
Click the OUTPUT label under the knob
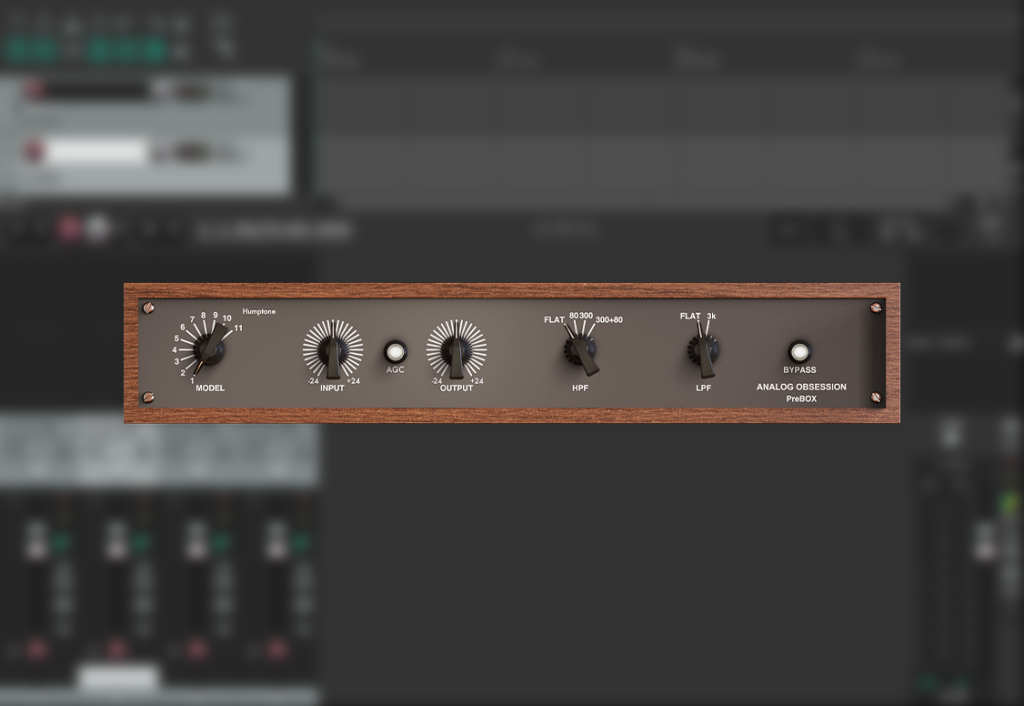pyautogui.click(x=456, y=388)
